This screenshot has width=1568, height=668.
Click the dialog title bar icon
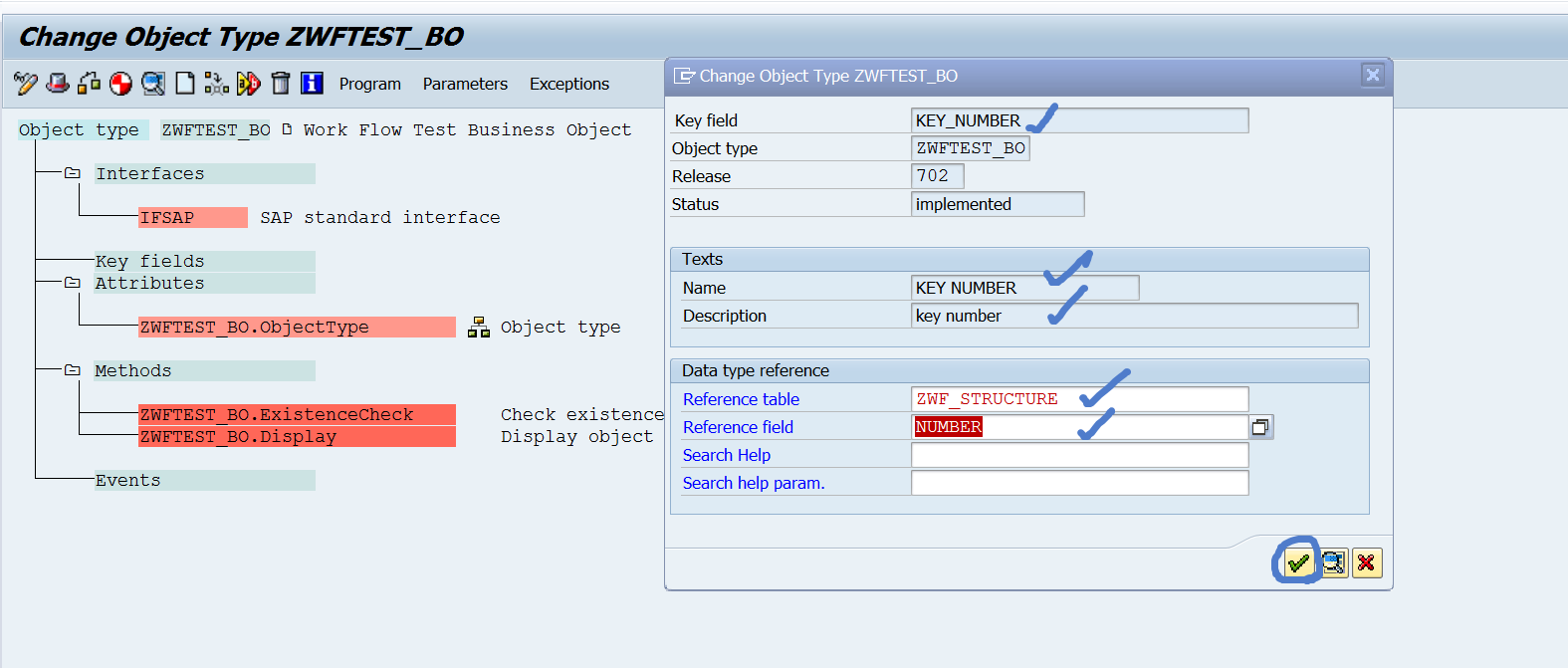tap(684, 76)
